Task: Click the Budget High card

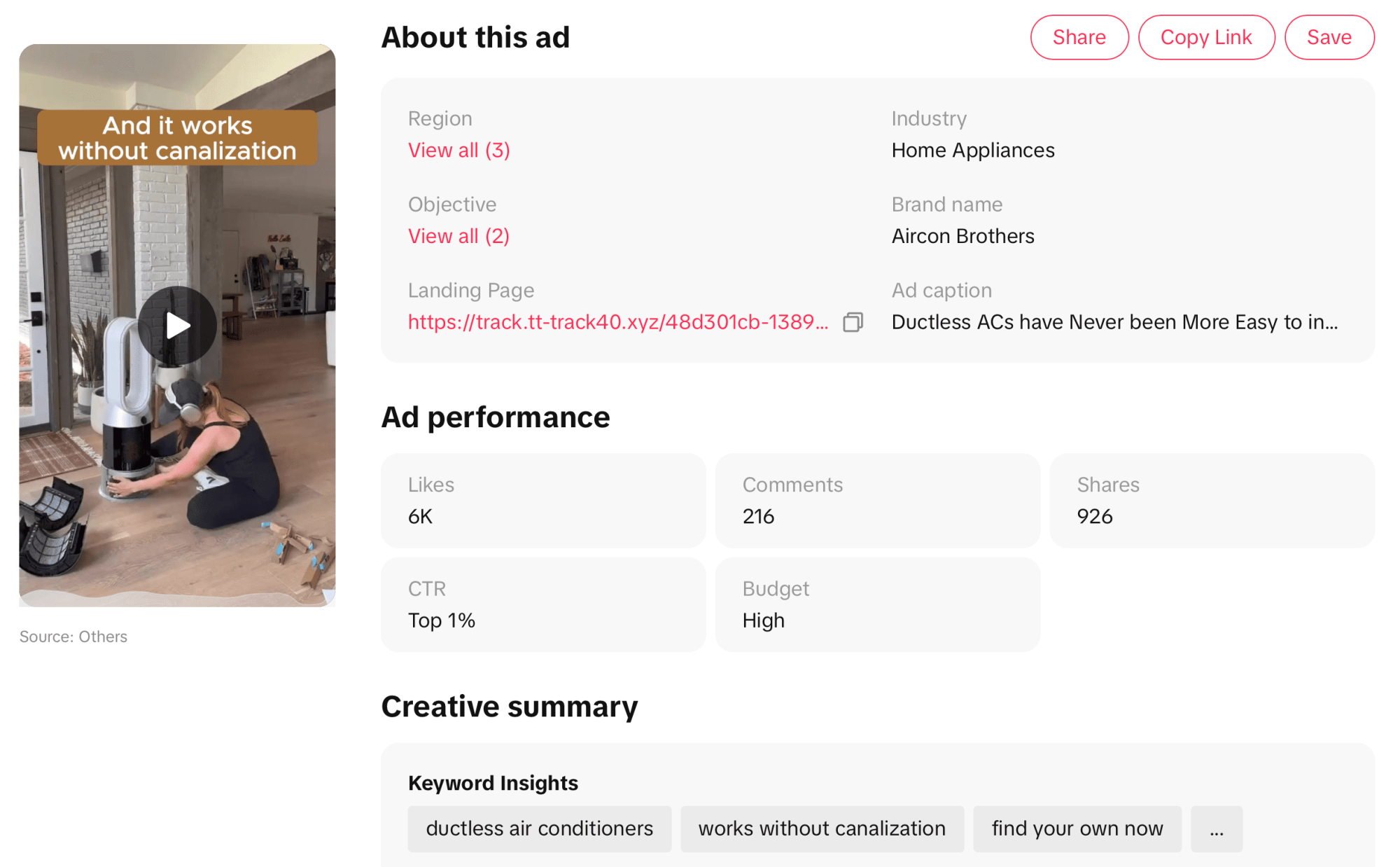Action: (x=878, y=605)
